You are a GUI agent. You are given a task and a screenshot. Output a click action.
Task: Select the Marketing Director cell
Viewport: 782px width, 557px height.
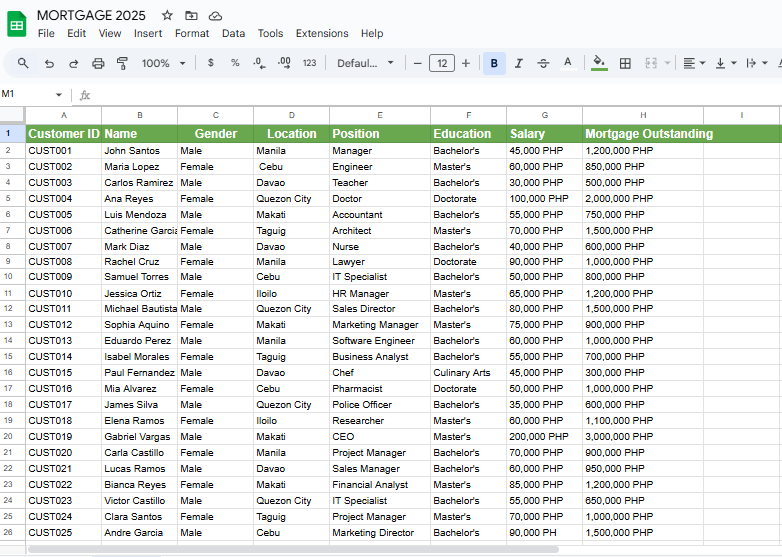tap(380, 533)
